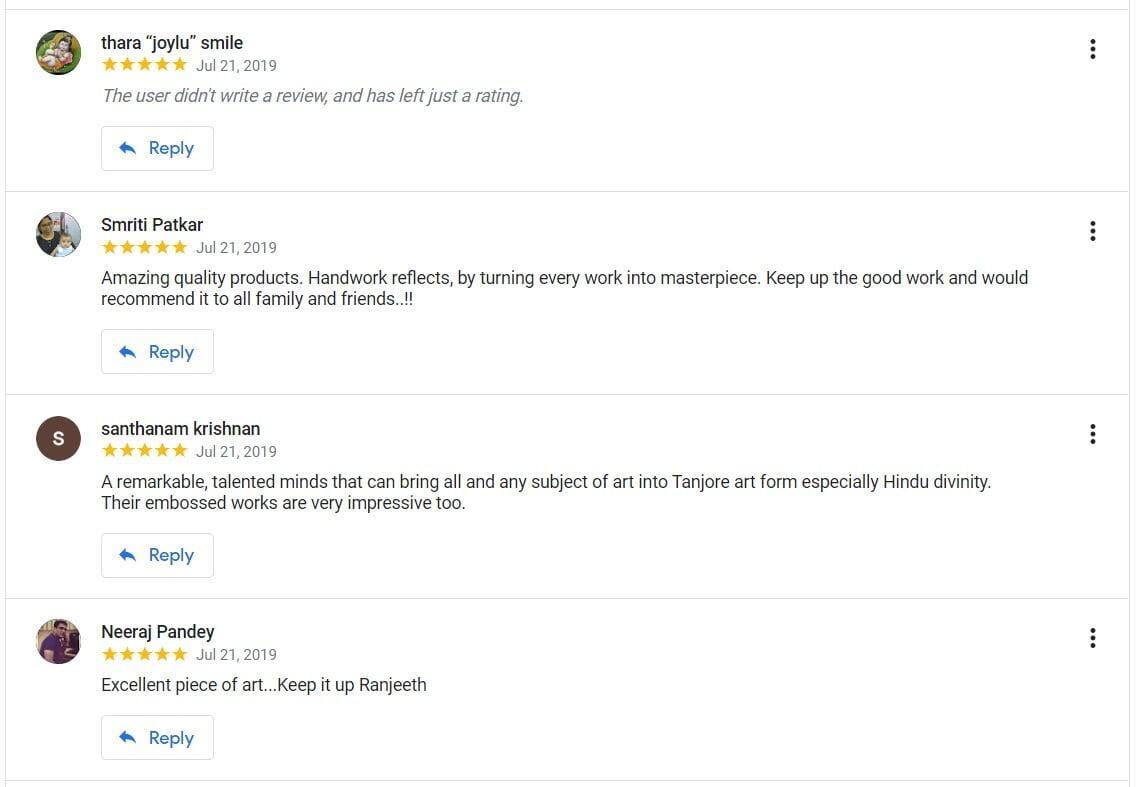Click Smriti Patkar's profile avatar
The height and width of the screenshot is (787, 1146).
(58, 234)
